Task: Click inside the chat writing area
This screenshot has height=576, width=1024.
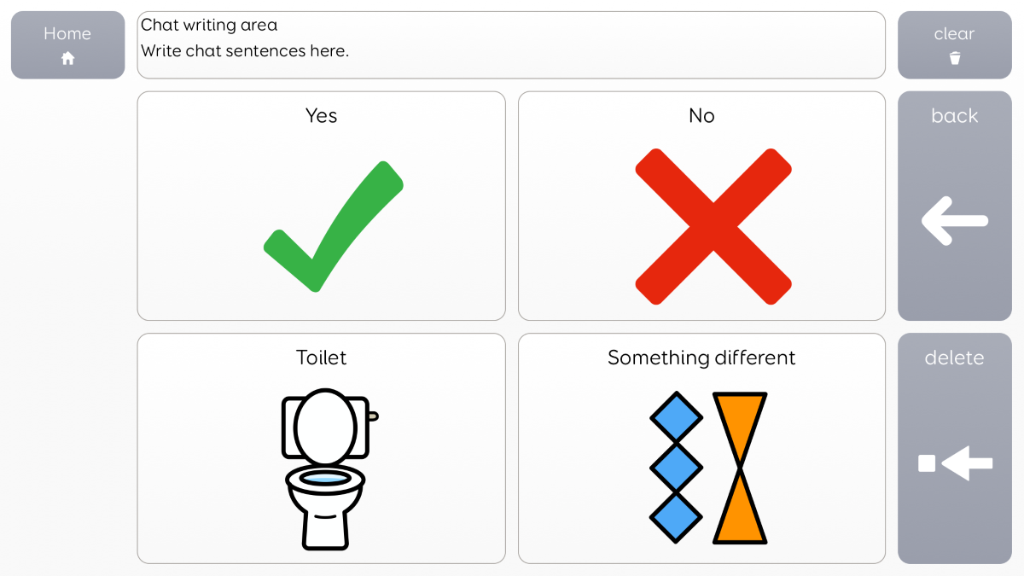Action: (511, 45)
